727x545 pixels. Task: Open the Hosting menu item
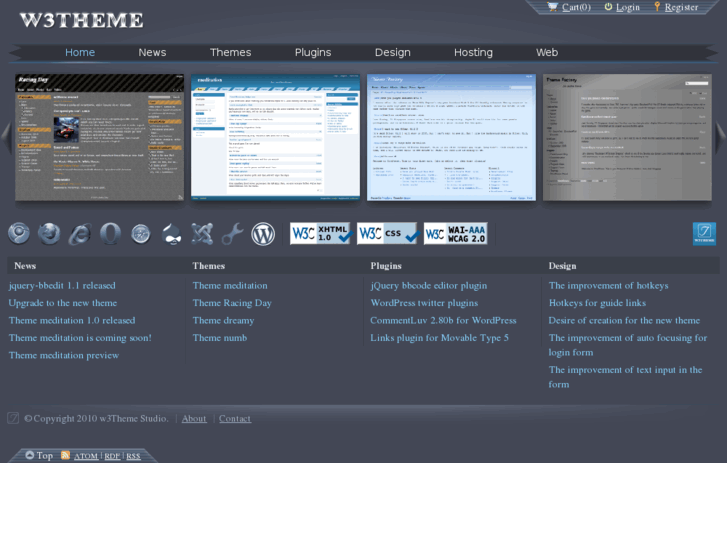(x=473, y=52)
